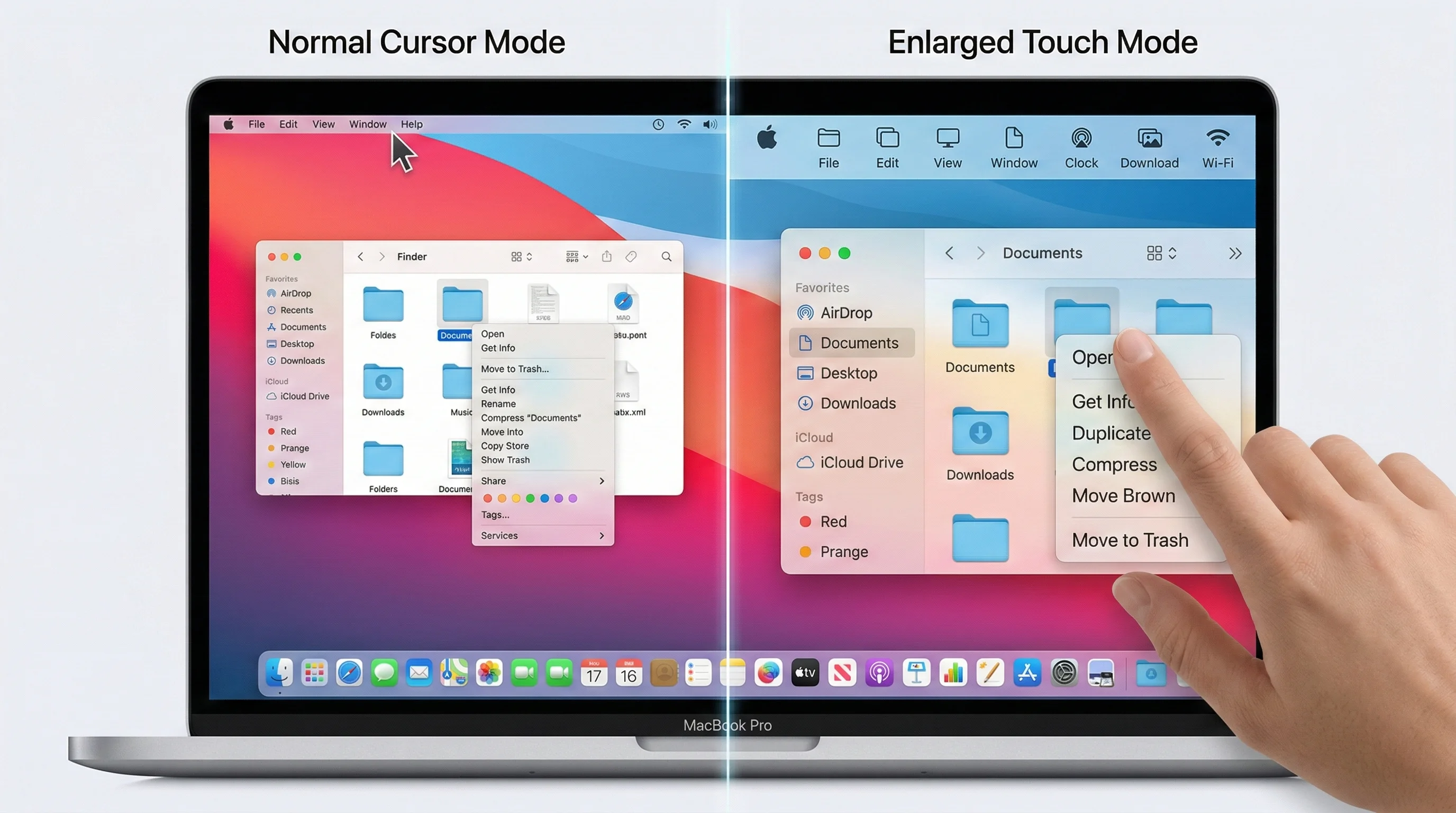Viewport: 1456px width, 813px height.
Task: Click the double-chevron overflow in the Documents window
Action: tap(1235, 254)
